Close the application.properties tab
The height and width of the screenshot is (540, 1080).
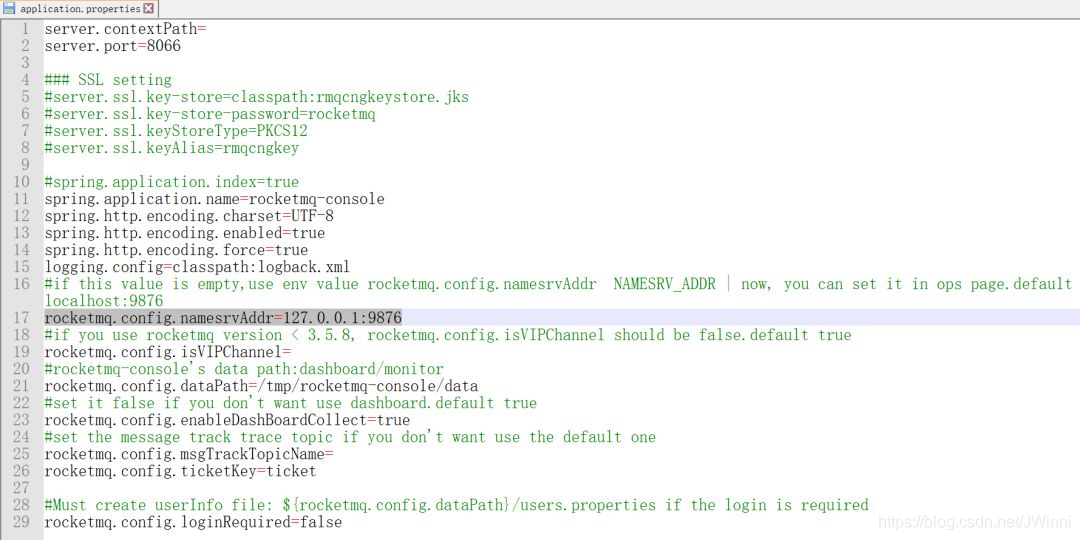click(149, 9)
